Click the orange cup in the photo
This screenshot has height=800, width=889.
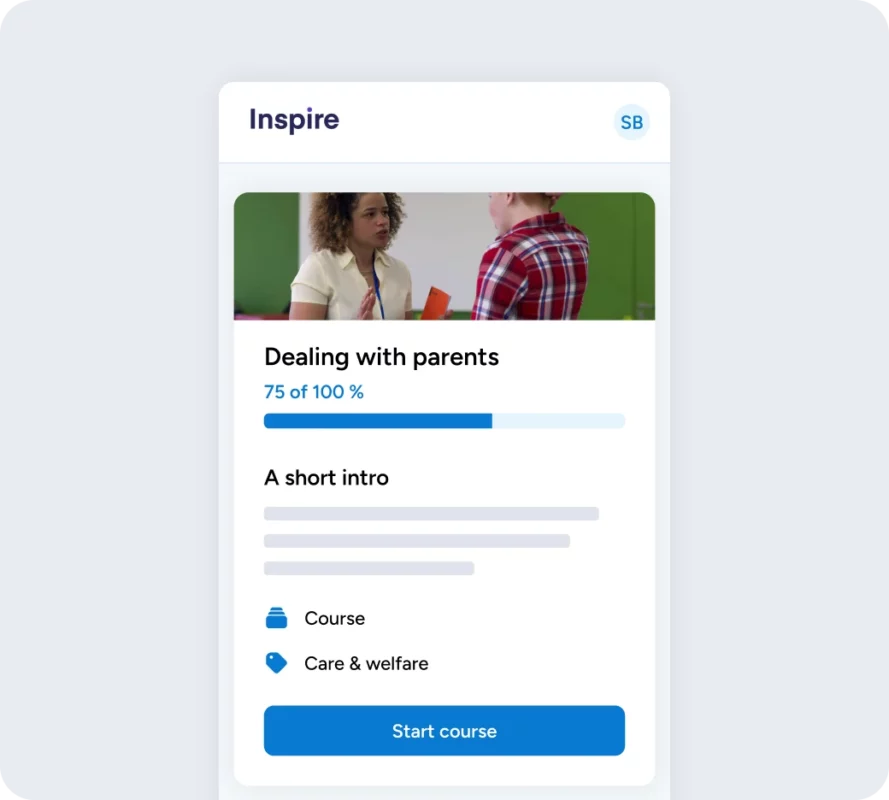[436, 302]
